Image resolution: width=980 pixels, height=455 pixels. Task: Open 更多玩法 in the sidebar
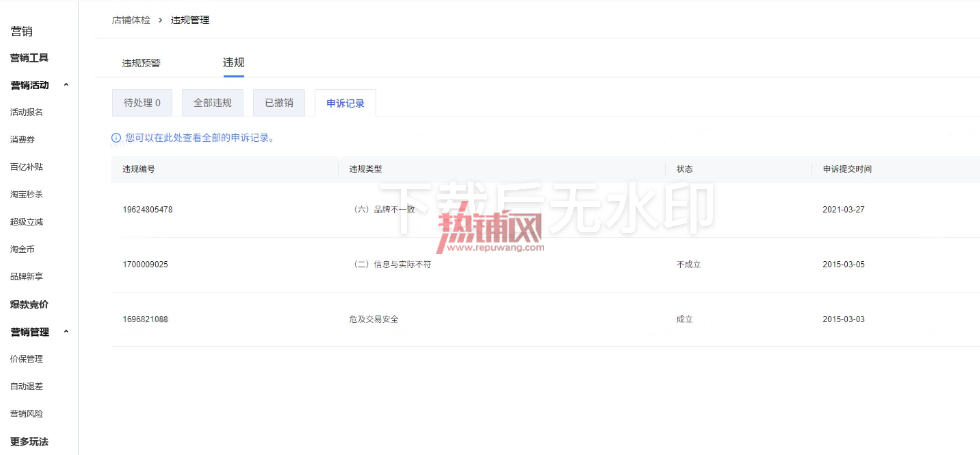29,442
